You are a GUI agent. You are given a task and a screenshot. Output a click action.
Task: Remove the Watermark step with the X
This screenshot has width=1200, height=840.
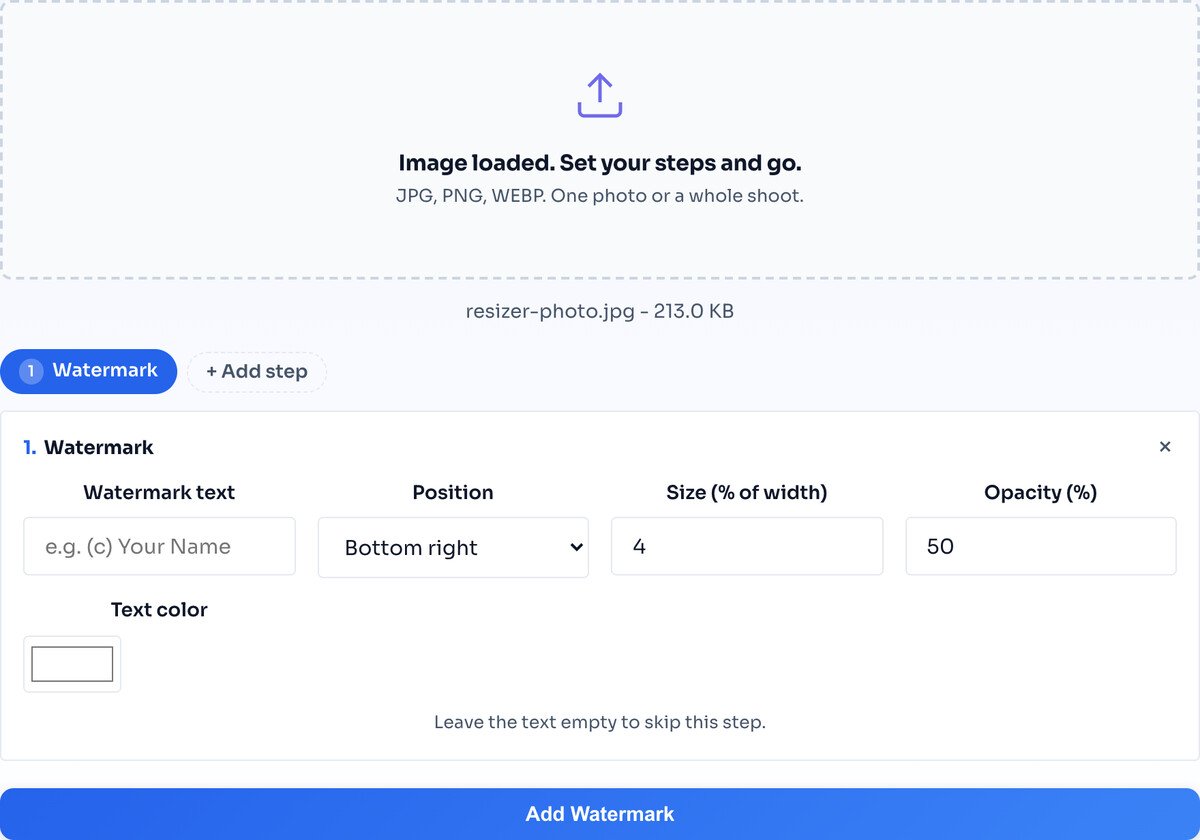pos(1165,447)
